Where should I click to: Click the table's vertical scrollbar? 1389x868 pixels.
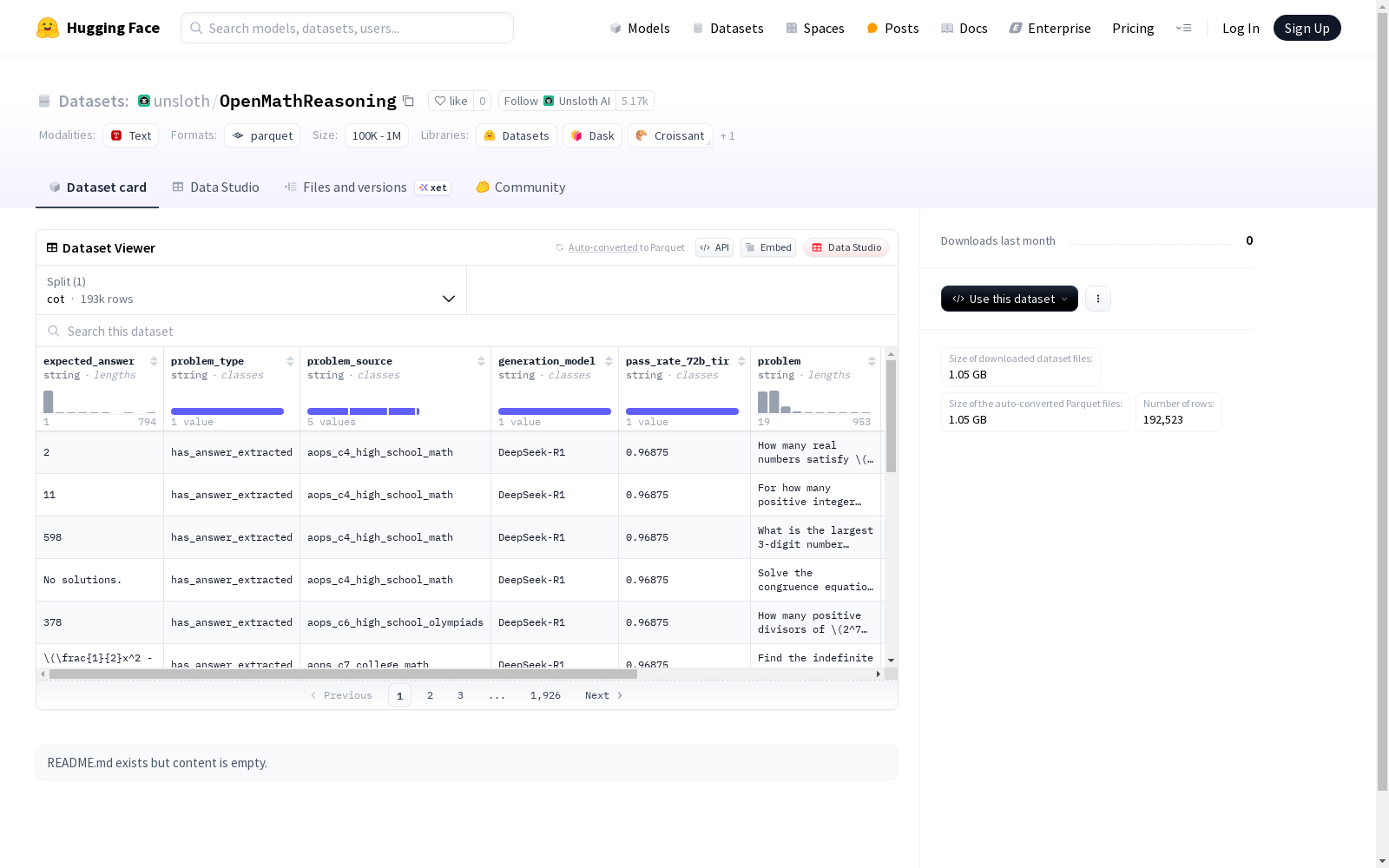pyautogui.click(x=891, y=417)
